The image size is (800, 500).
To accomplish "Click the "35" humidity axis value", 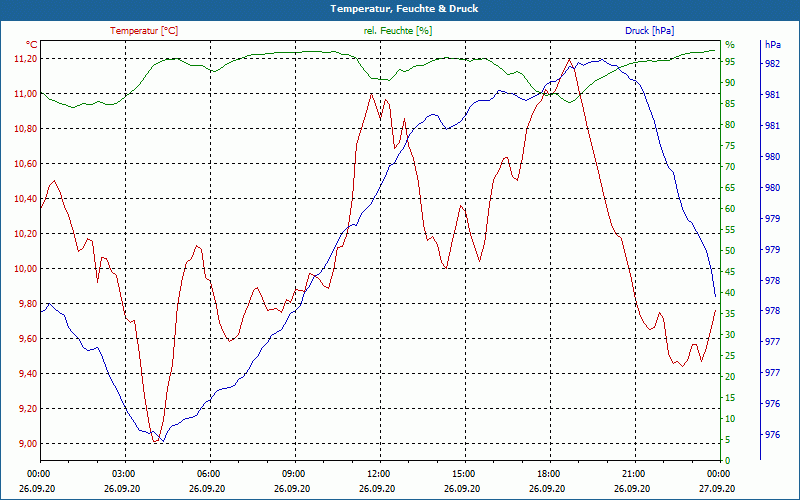I will (730, 314).
